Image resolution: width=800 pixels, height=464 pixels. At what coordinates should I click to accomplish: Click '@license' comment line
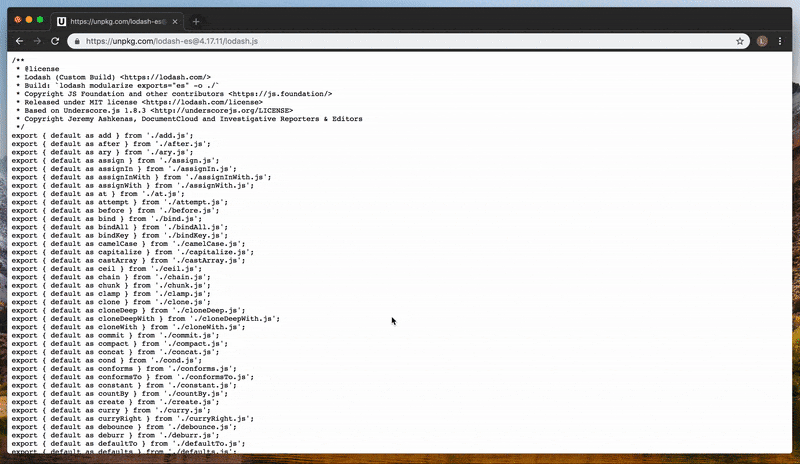(x=37, y=69)
